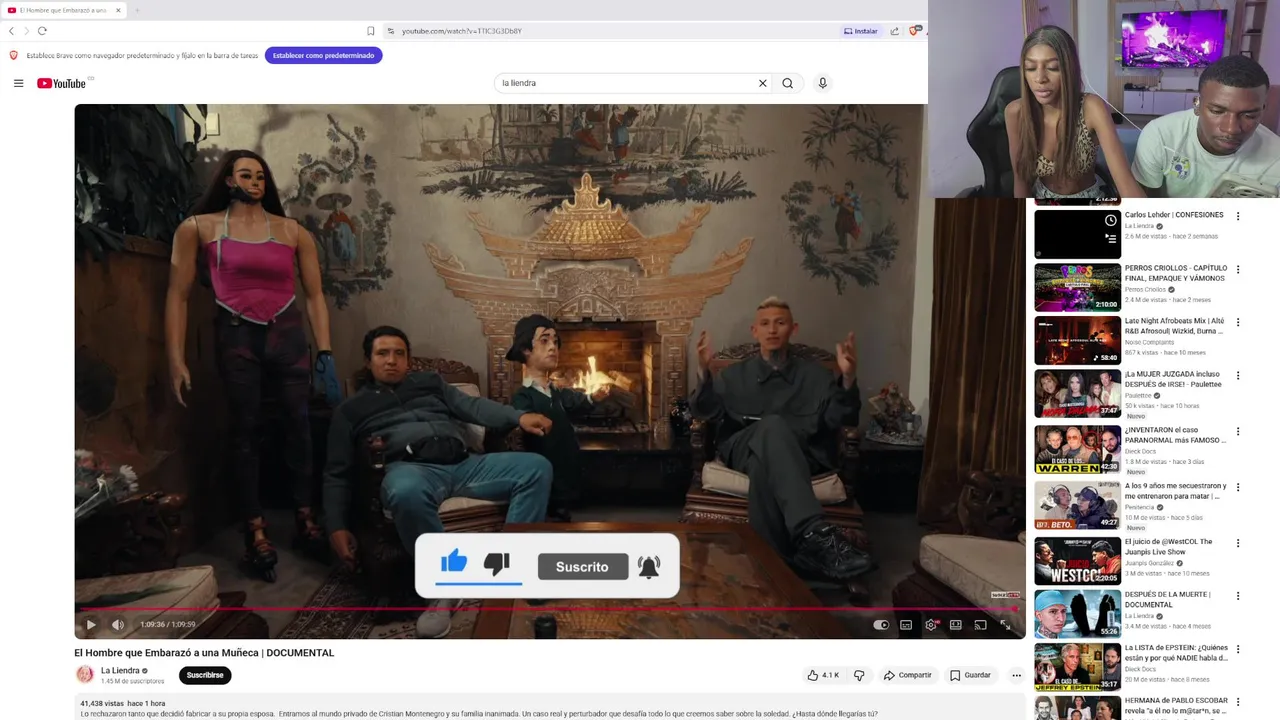Screen dimensions: 1280x720
Task: Open INVENTARON el caso PARANORMAL video
Action: pos(1077,449)
